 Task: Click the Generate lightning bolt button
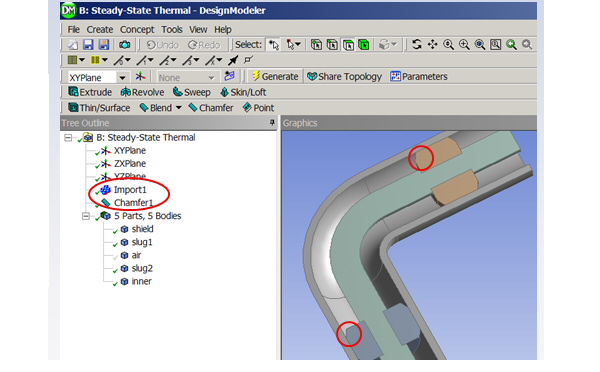pyautogui.click(x=275, y=76)
